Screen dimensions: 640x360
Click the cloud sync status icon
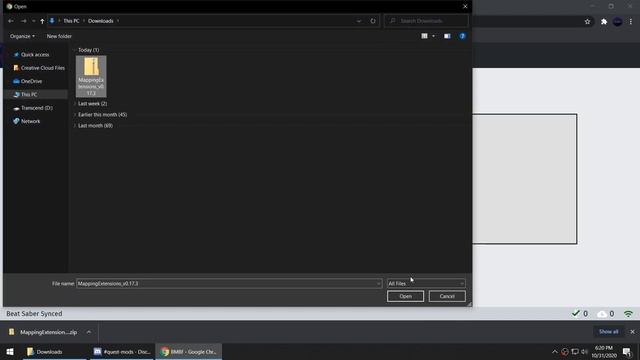pyautogui.click(x=602, y=314)
